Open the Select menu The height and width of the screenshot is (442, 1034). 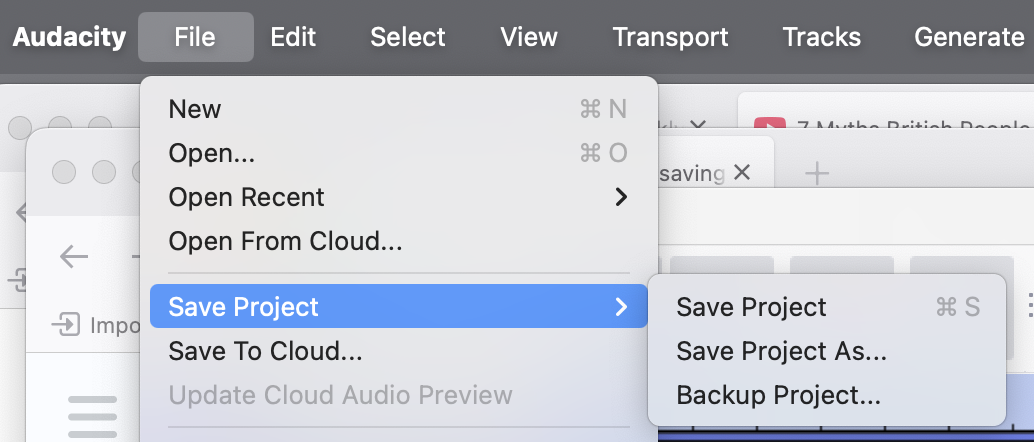(407, 37)
